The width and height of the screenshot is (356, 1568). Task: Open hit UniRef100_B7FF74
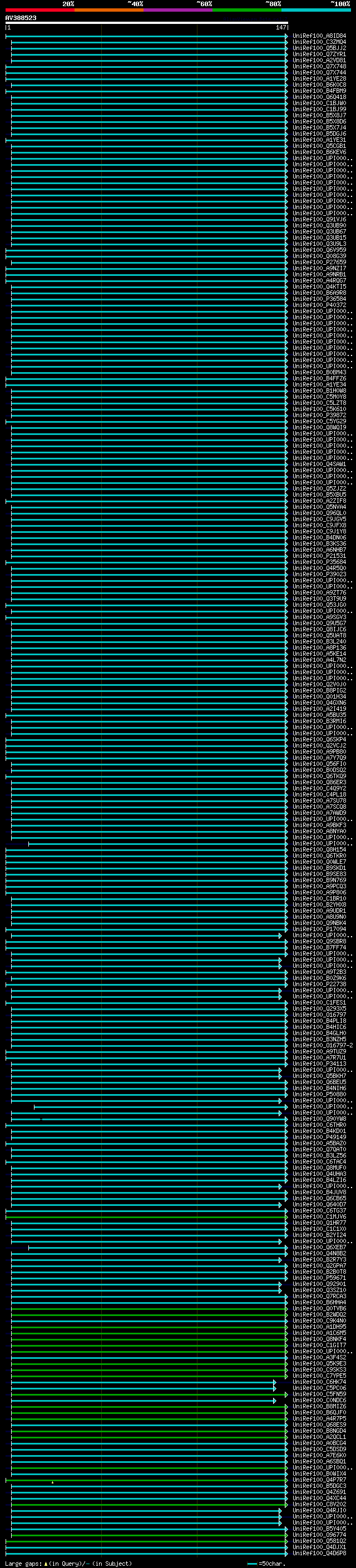click(x=319, y=947)
